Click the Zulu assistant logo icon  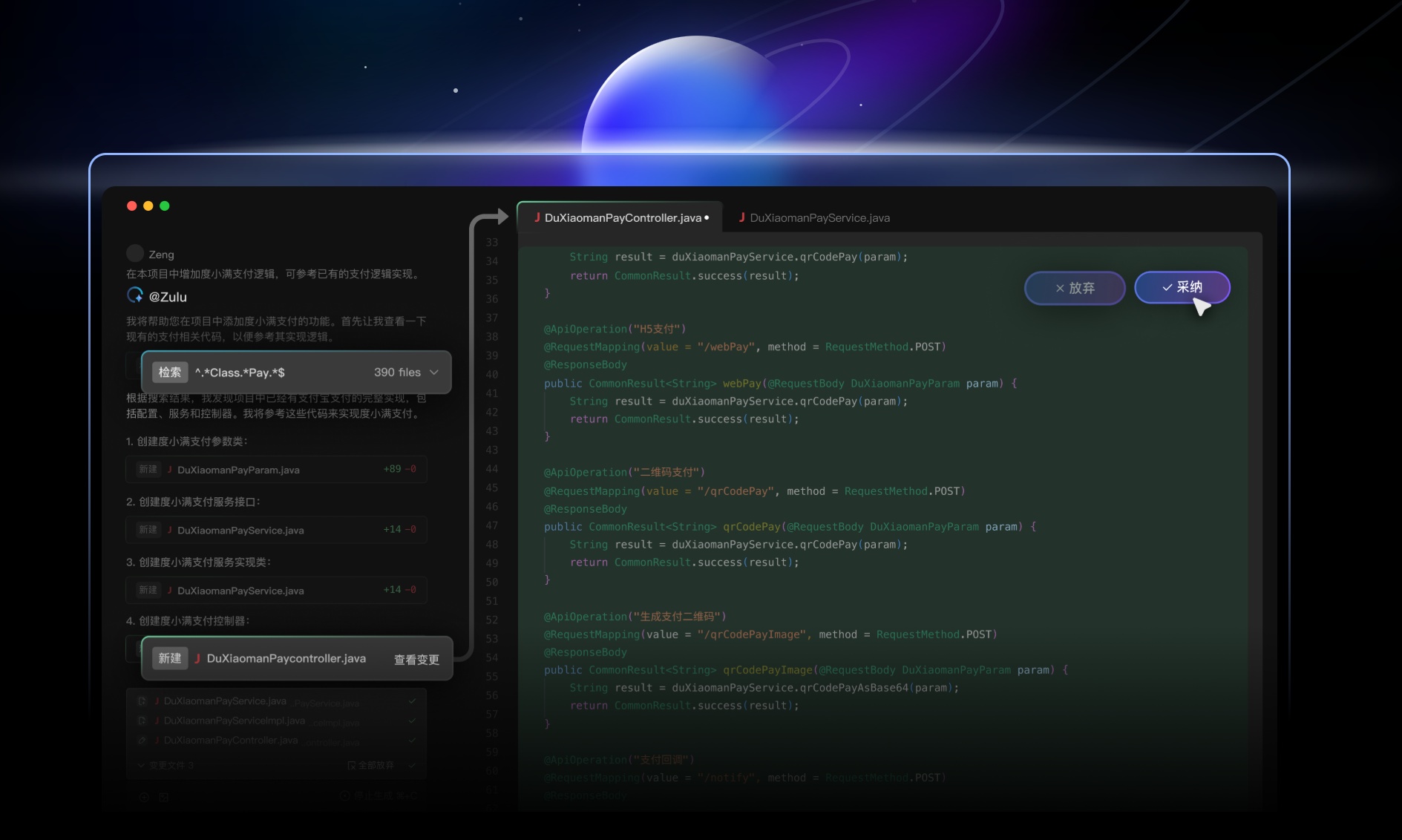click(135, 295)
